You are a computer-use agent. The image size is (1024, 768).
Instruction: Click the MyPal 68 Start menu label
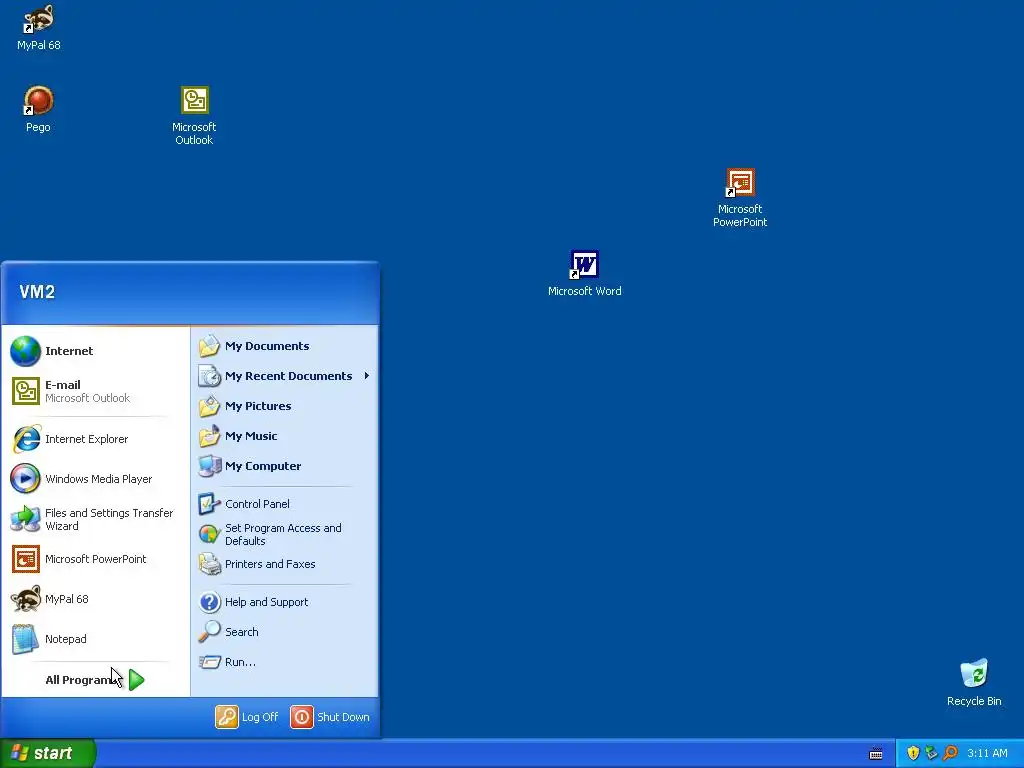click(67, 599)
